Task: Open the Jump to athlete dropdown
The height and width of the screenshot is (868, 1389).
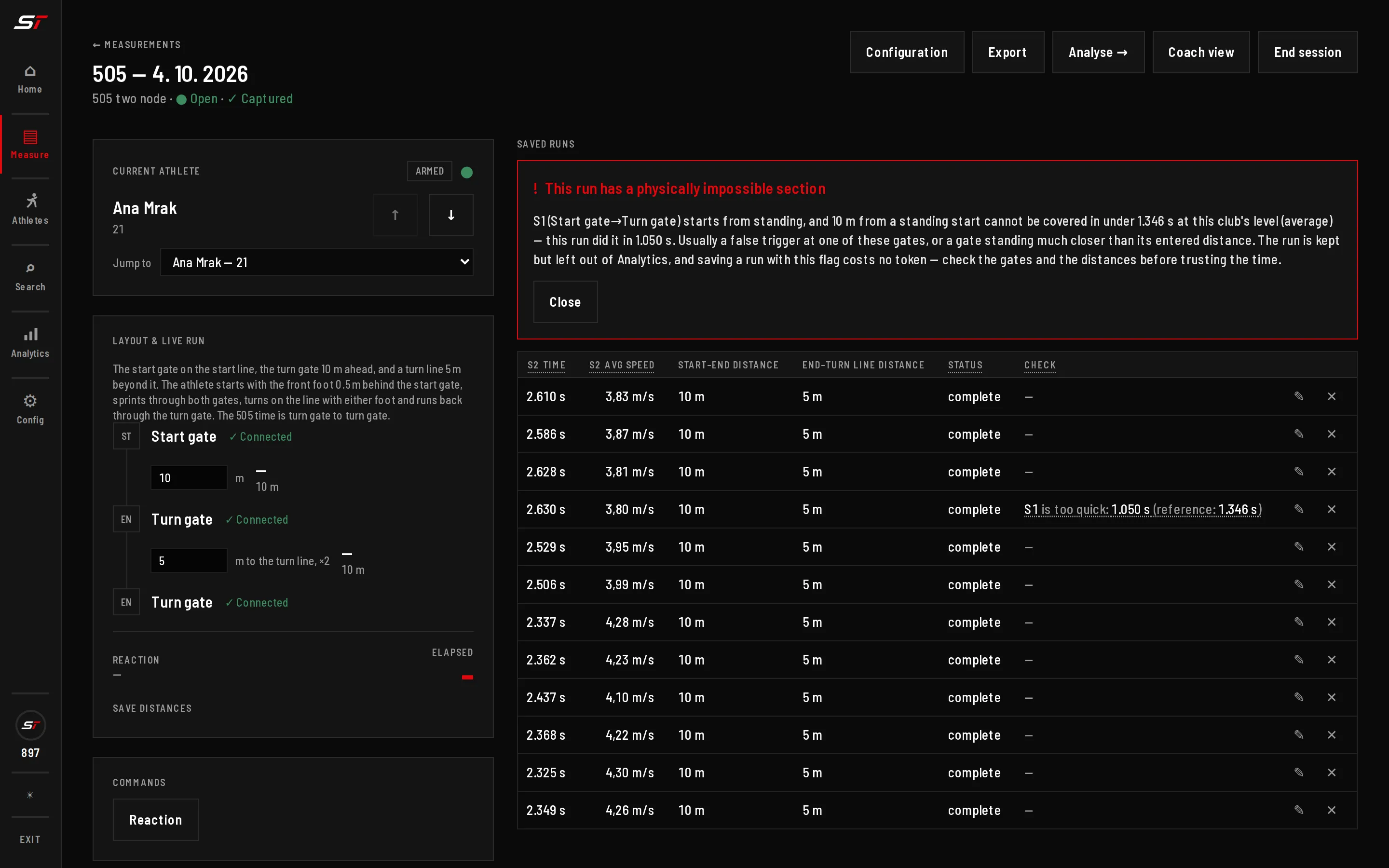Action: (317, 262)
